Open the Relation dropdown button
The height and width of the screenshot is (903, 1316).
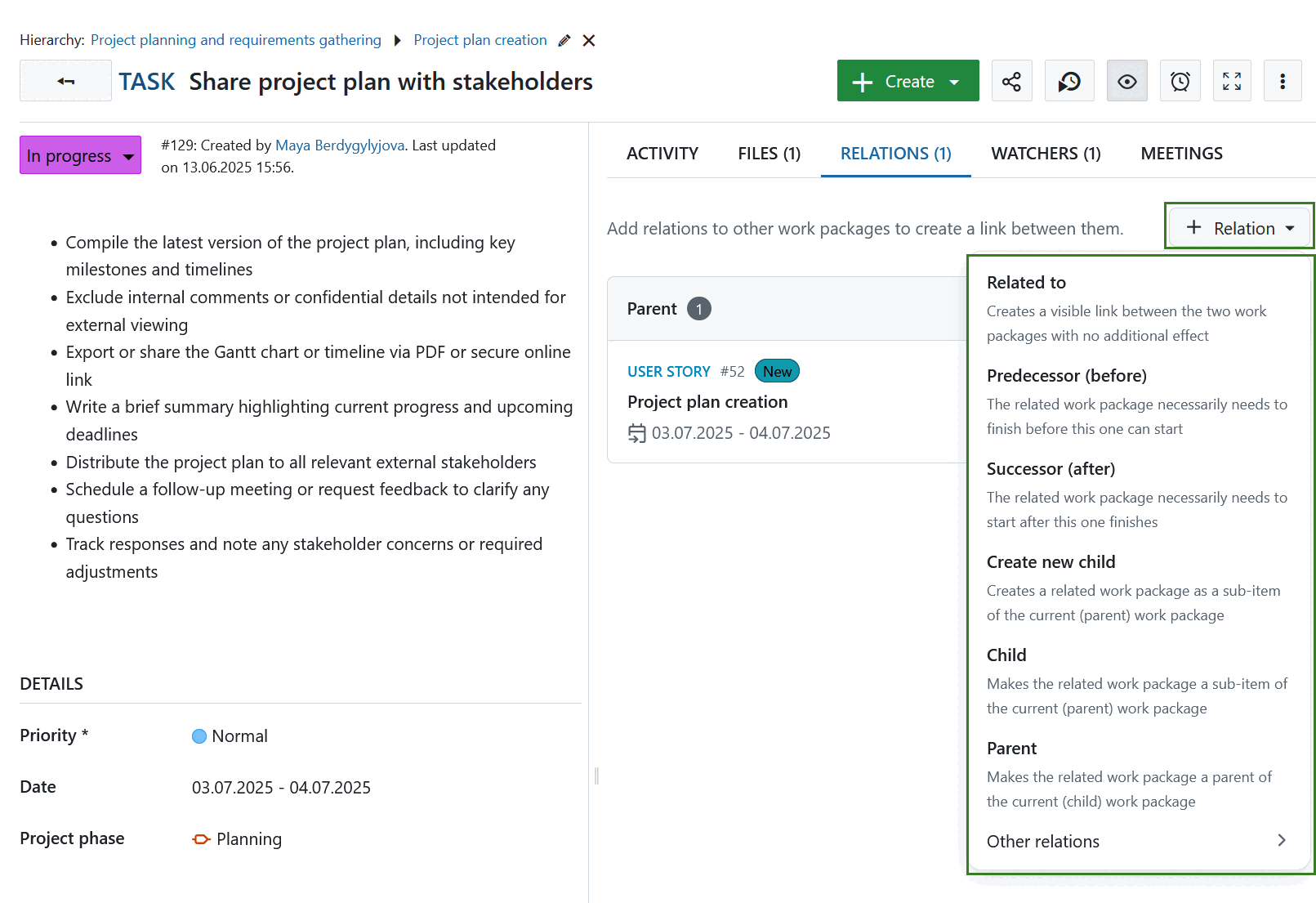[1238, 228]
